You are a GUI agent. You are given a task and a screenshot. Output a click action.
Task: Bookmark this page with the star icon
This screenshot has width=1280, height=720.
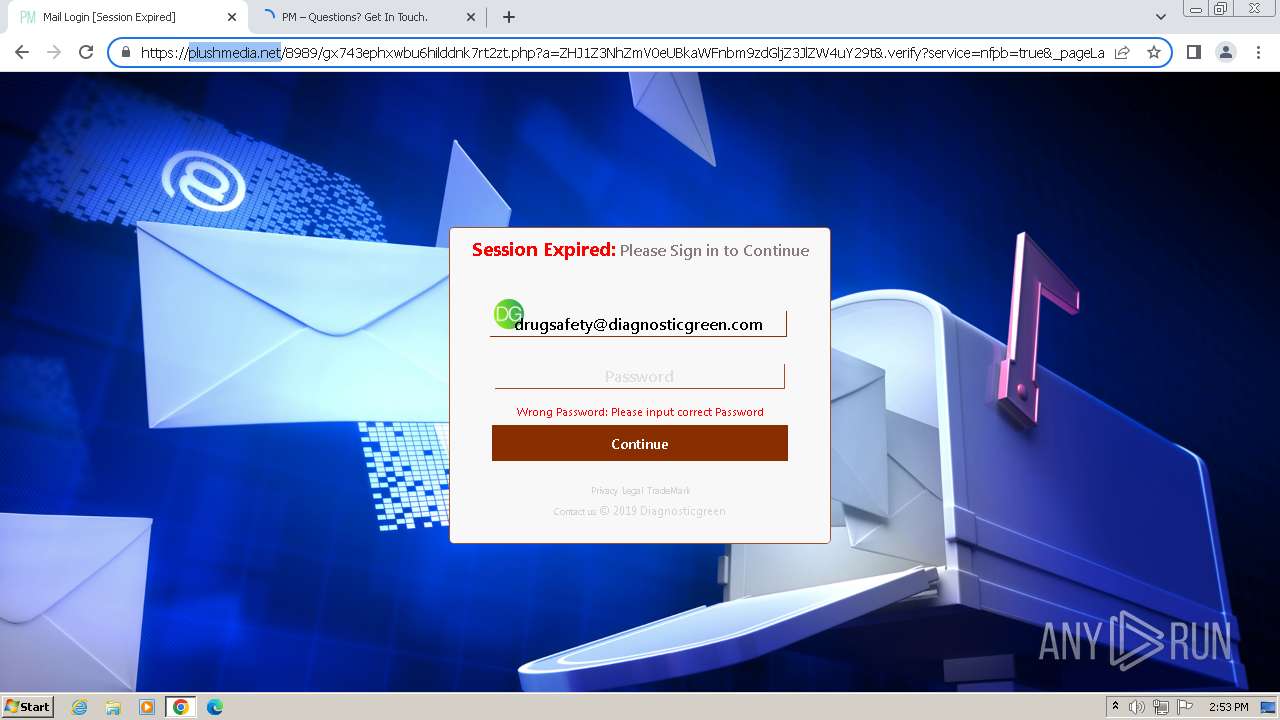coord(1154,53)
